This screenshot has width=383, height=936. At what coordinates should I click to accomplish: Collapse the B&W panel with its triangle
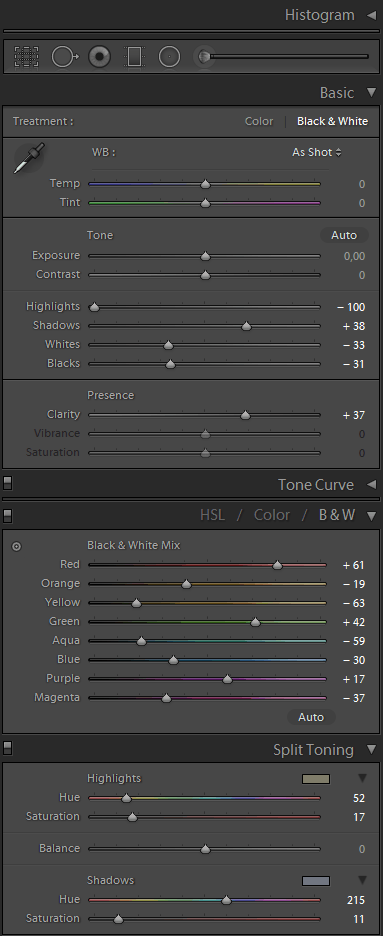[371, 515]
